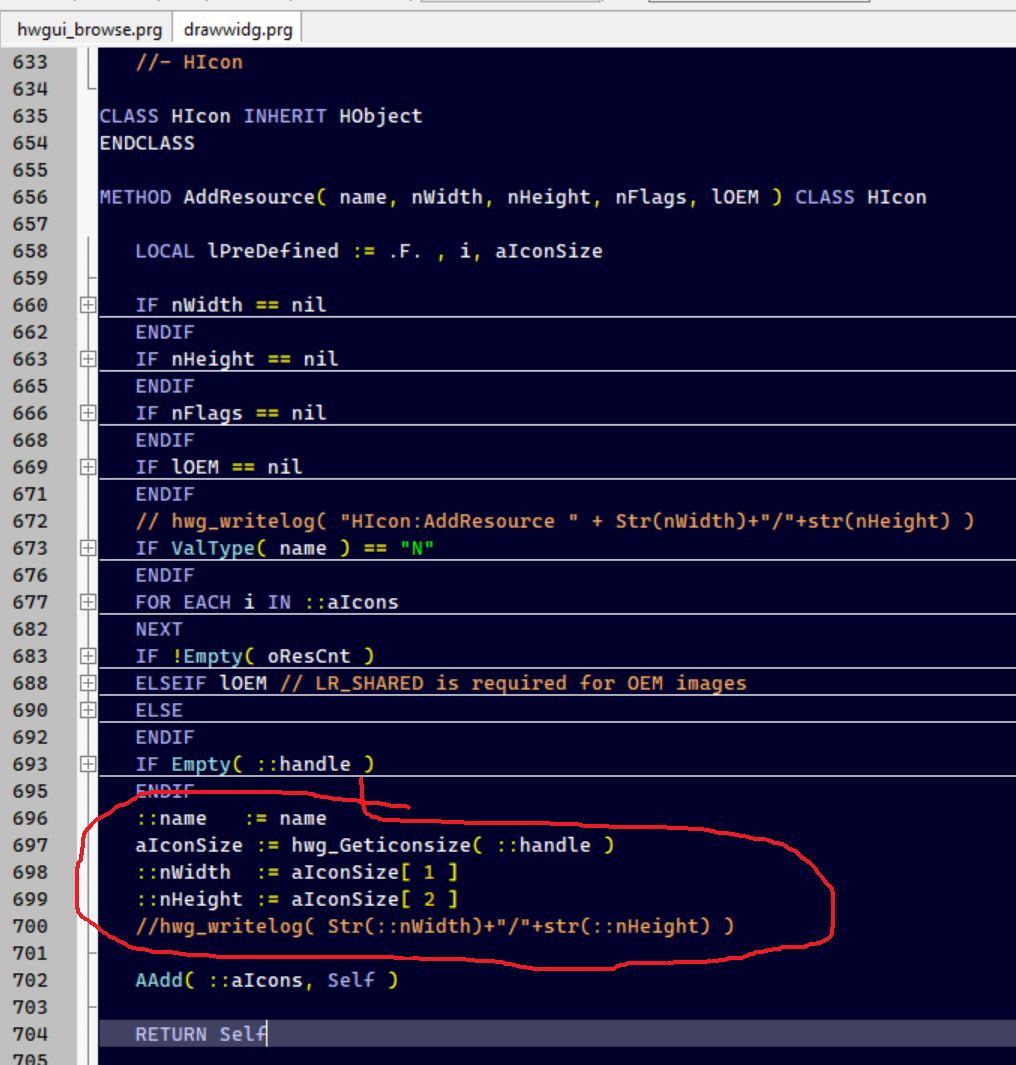
Task: Switch to the hwgui_browse.prg tab
Action: (88, 31)
